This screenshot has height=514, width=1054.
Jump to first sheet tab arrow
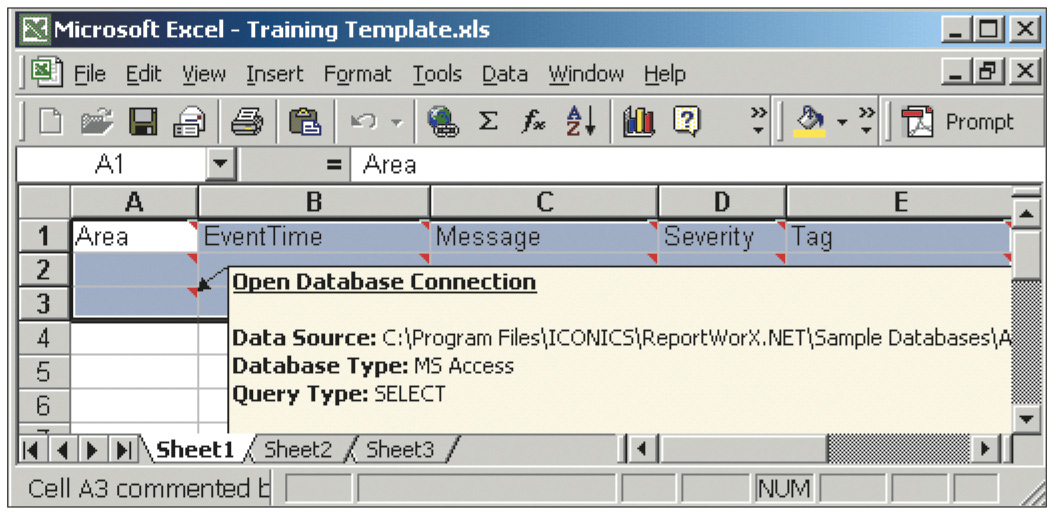(30, 449)
